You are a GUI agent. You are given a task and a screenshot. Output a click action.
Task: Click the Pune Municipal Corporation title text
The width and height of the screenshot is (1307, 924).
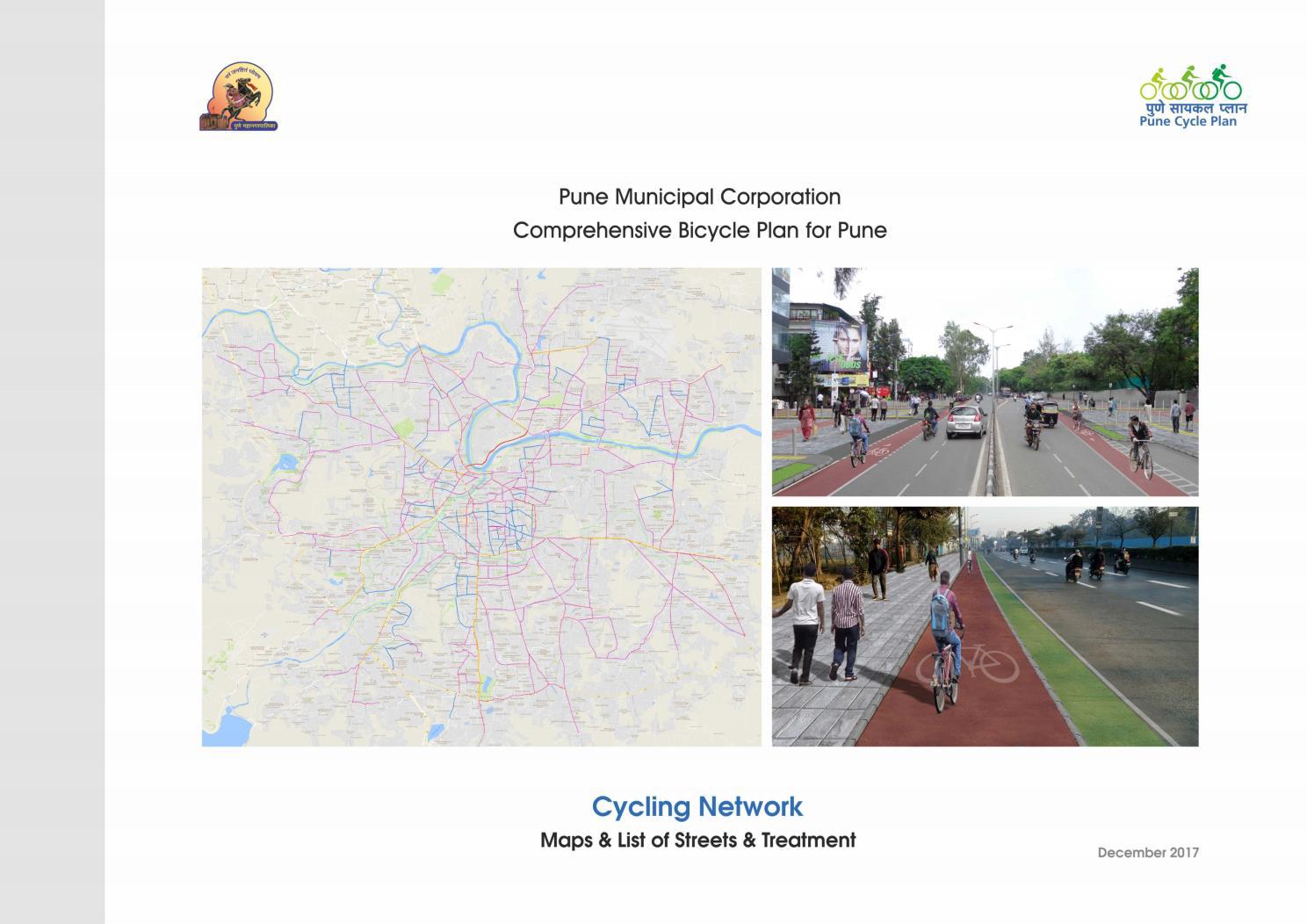coord(700,197)
